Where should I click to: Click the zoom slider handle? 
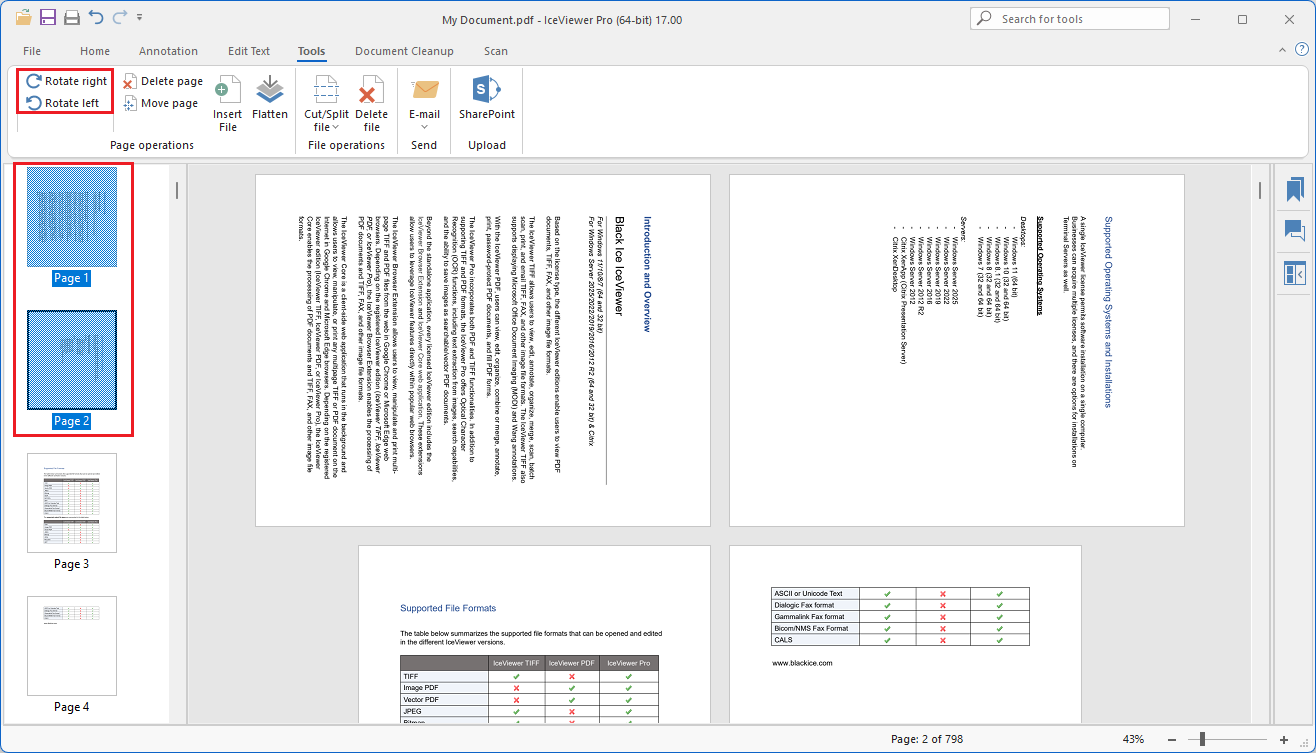point(1202,739)
